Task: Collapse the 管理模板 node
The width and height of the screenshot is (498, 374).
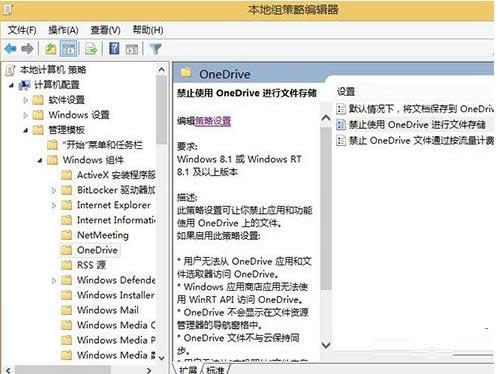Action: point(26,130)
